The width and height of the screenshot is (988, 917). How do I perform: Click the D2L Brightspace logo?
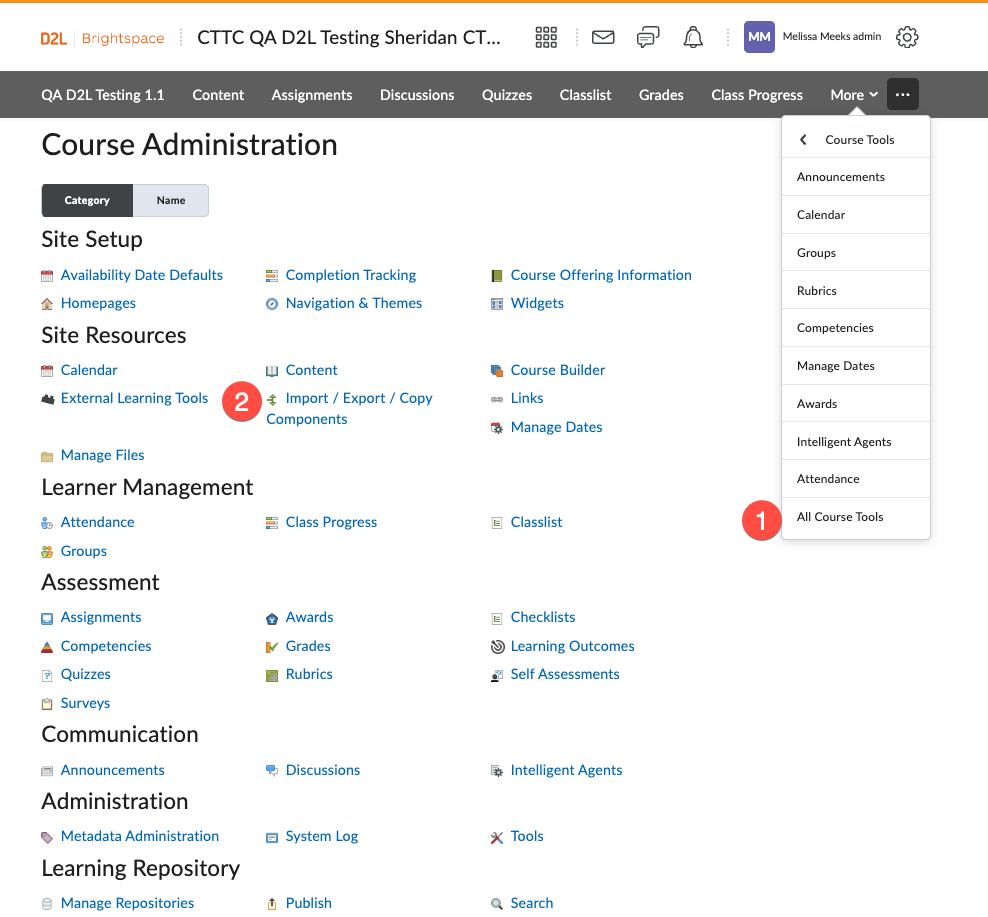point(102,38)
